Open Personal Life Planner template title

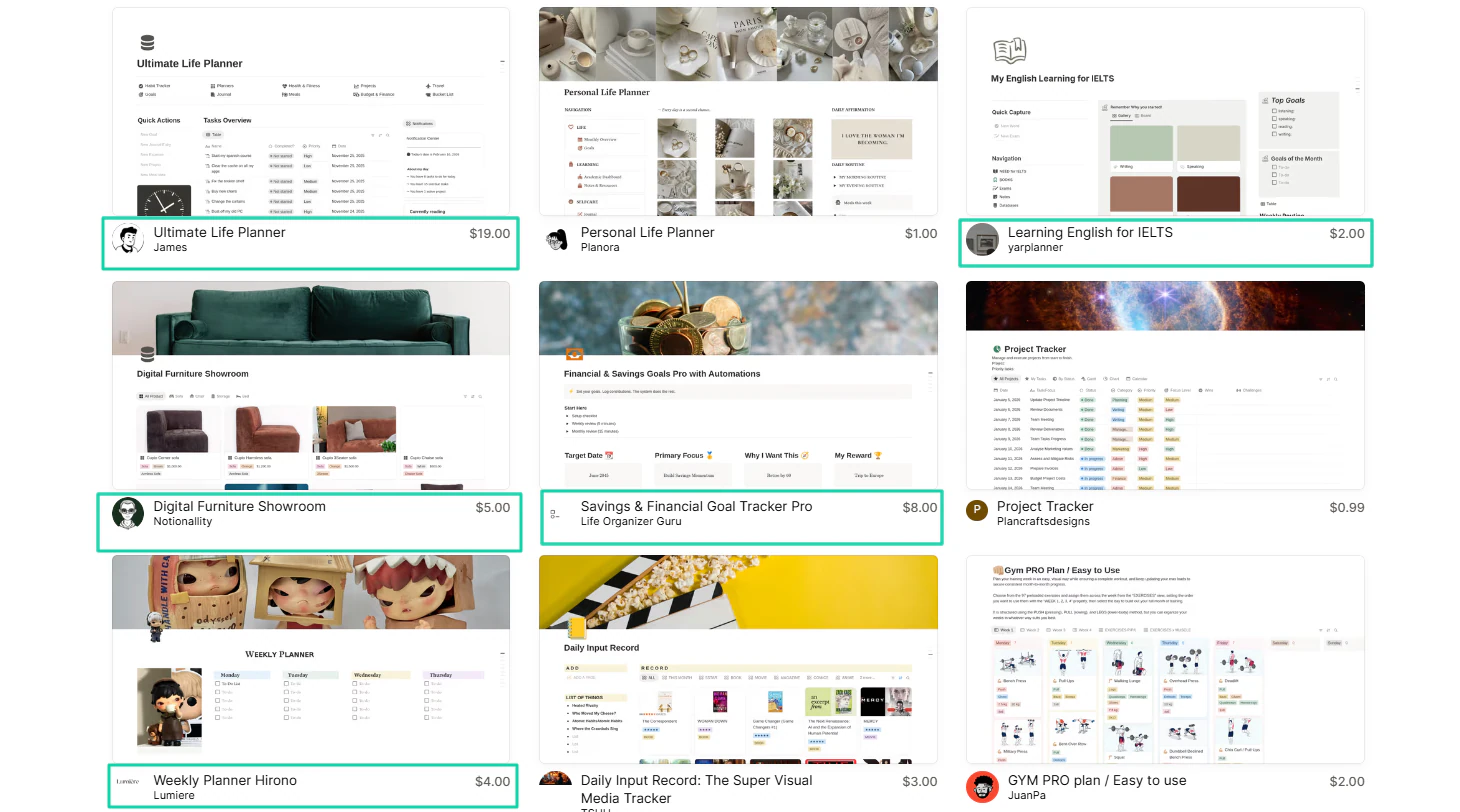647,232
